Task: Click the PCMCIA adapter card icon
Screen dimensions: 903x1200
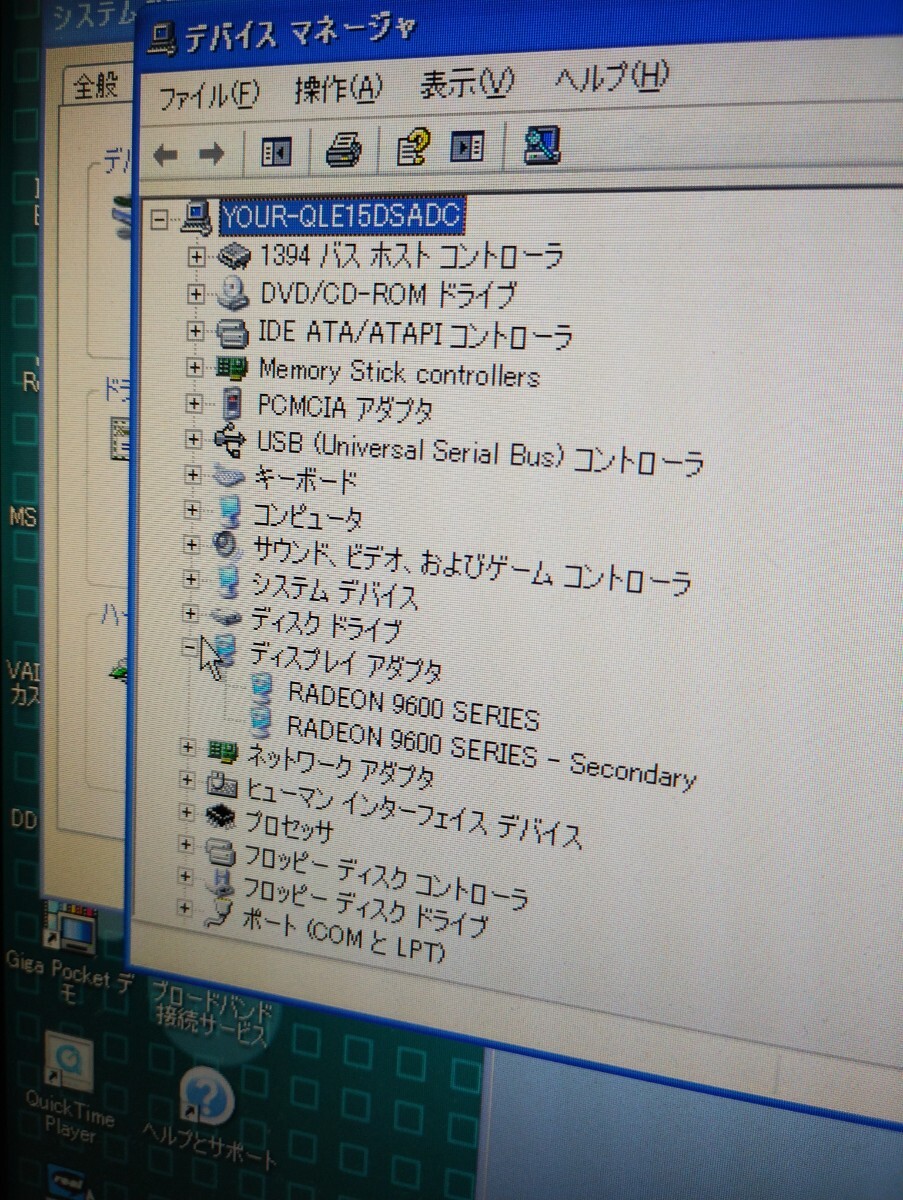Action: click(231, 404)
